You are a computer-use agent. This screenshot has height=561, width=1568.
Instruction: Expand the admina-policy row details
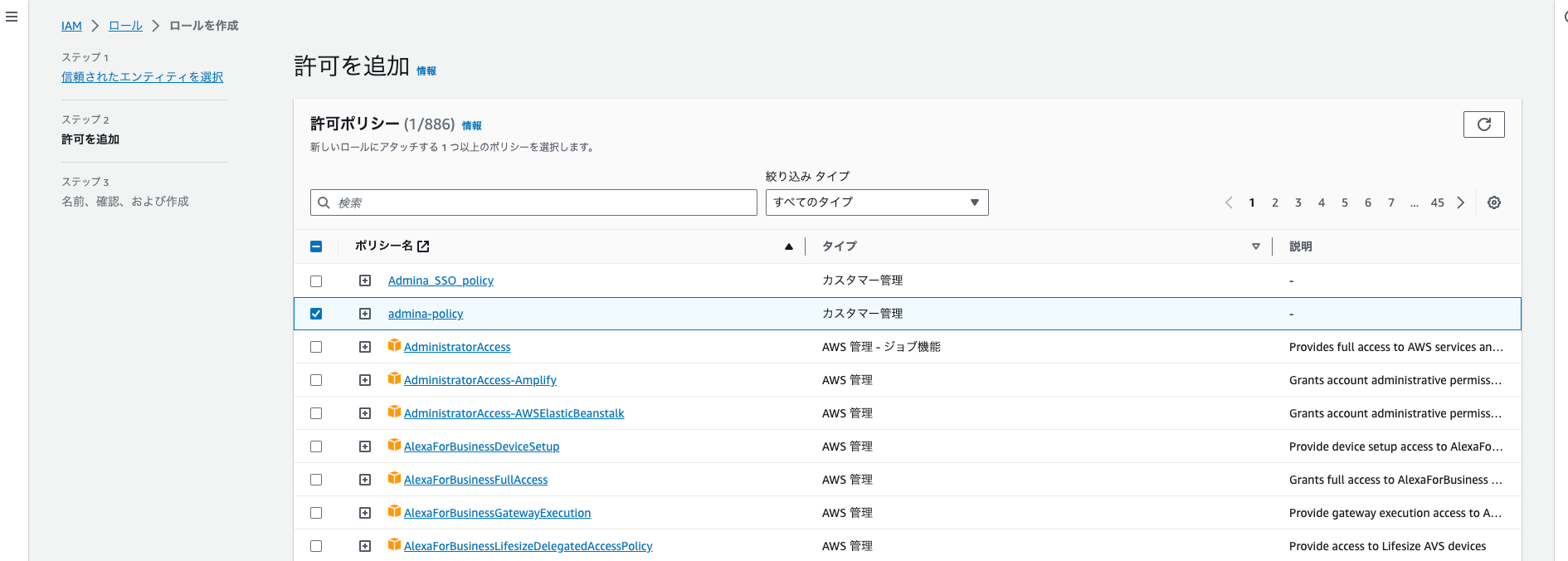pos(365,314)
